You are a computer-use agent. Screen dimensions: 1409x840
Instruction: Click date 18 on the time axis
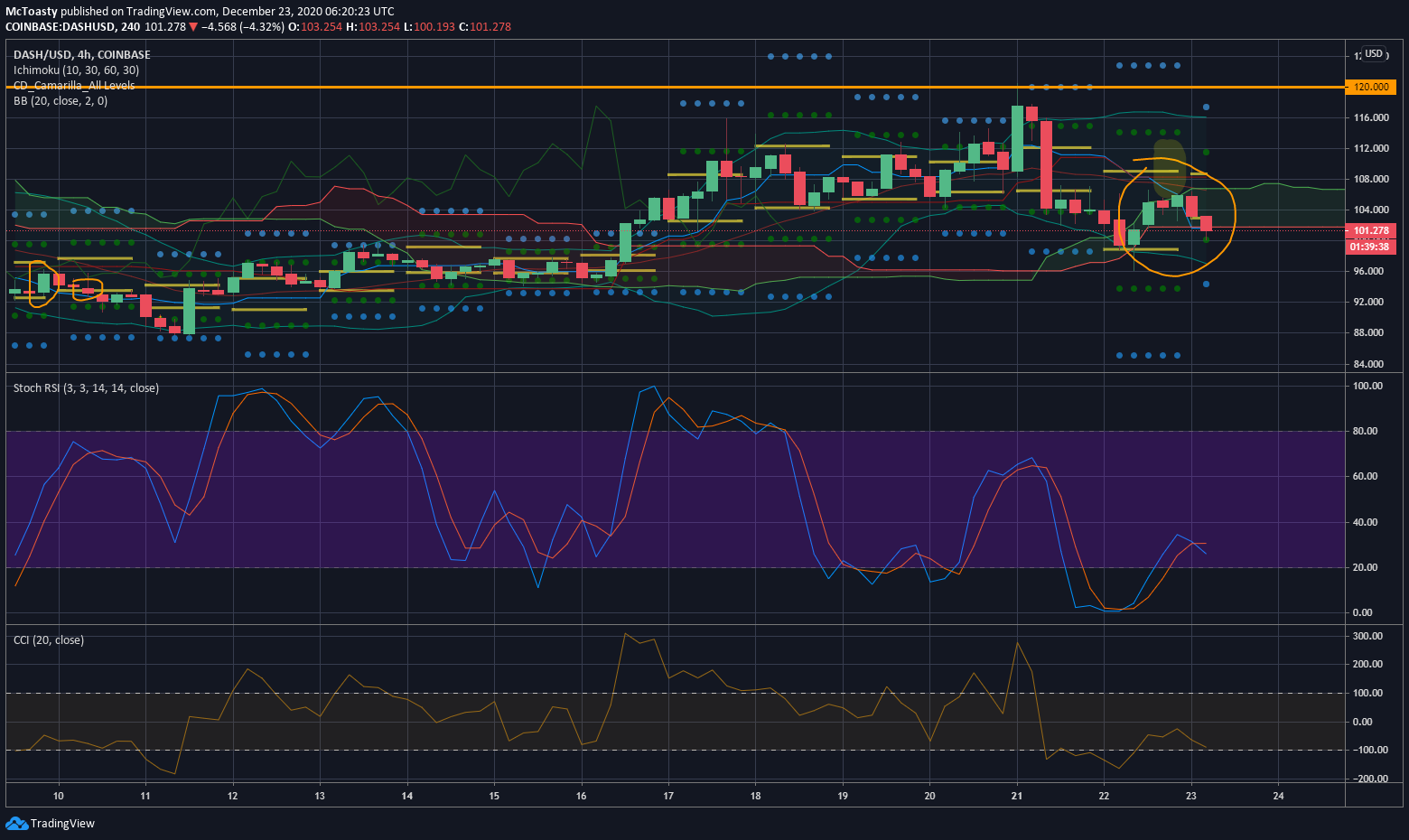point(756,796)
